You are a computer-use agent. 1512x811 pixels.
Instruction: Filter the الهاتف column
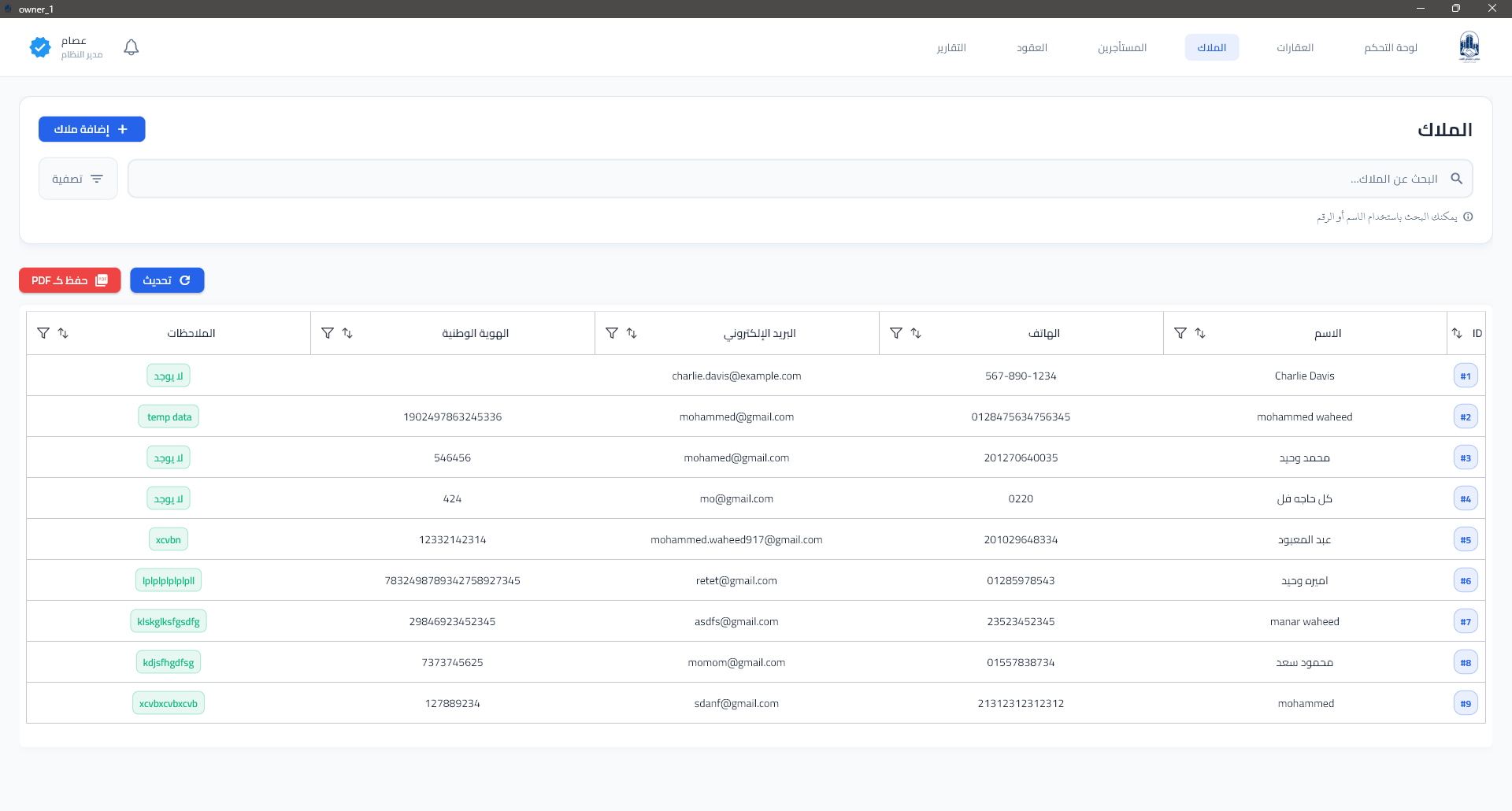[895, 333]
